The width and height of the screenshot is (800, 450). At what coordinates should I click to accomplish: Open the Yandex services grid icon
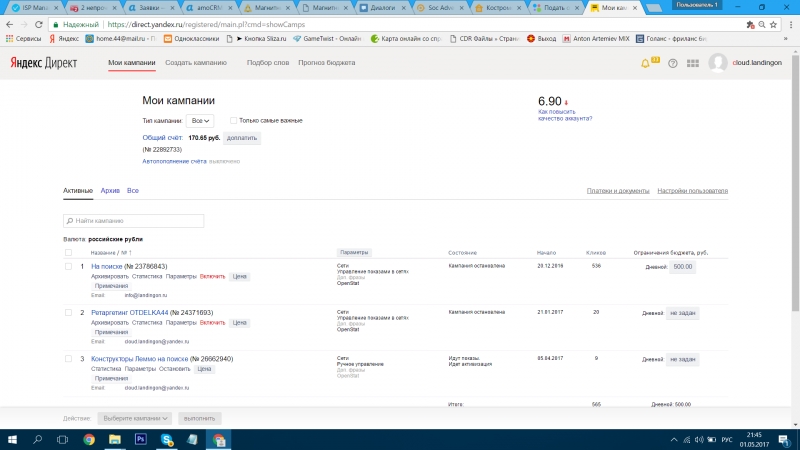(x=693, y=63)
